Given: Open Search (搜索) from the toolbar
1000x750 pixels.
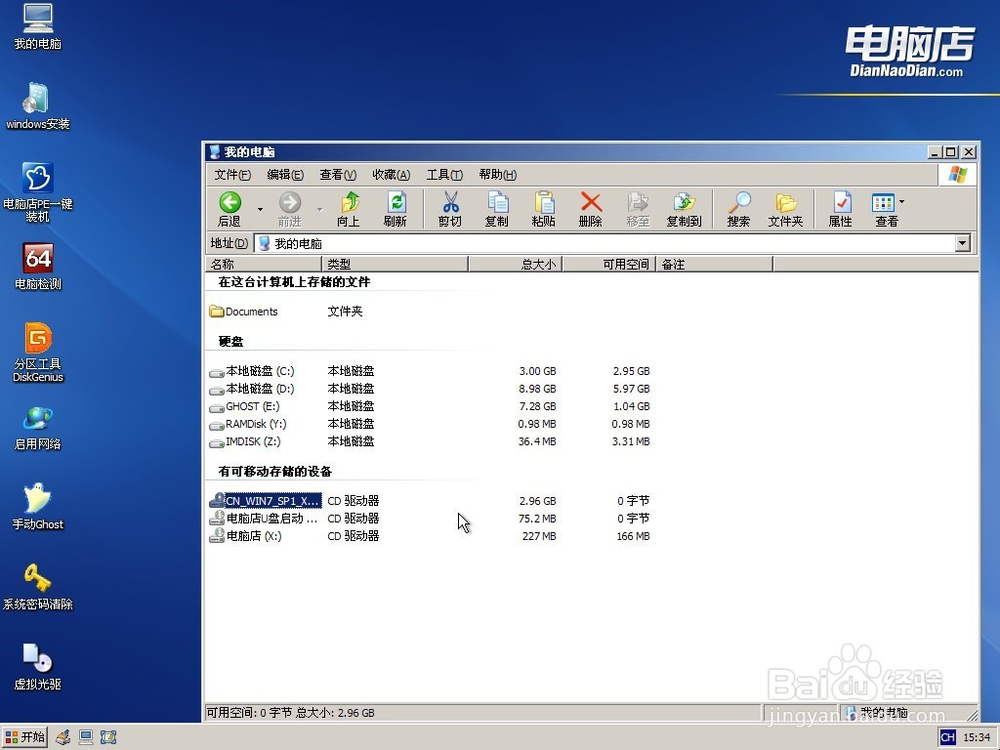Looking at the screenshot, I should coord(738,208).
